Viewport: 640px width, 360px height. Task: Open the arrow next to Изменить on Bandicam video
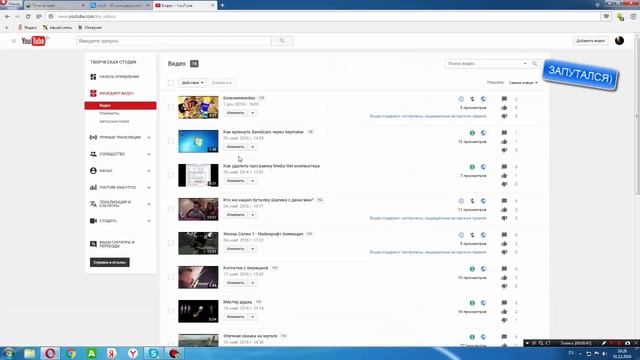click(252, 147)
